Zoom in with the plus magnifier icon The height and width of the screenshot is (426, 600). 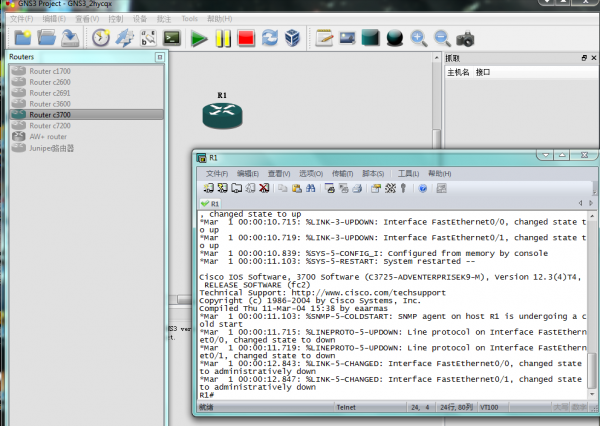pos(418,38)
